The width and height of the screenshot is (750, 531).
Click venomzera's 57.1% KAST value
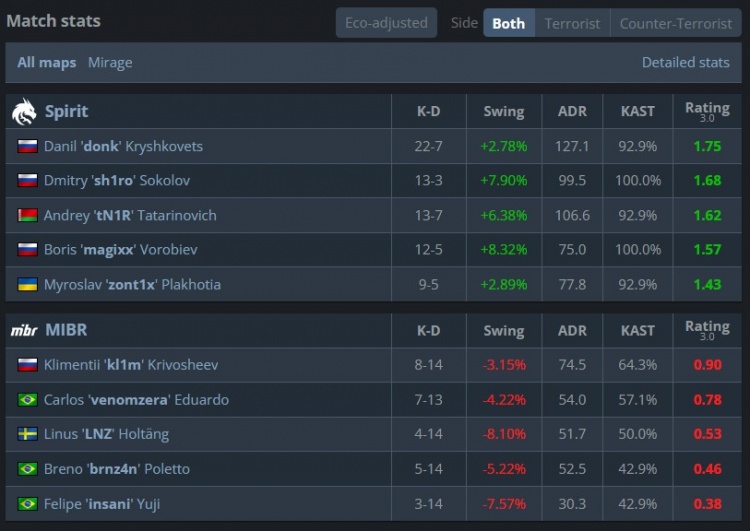pyautogui.click(x=638, y=399)
